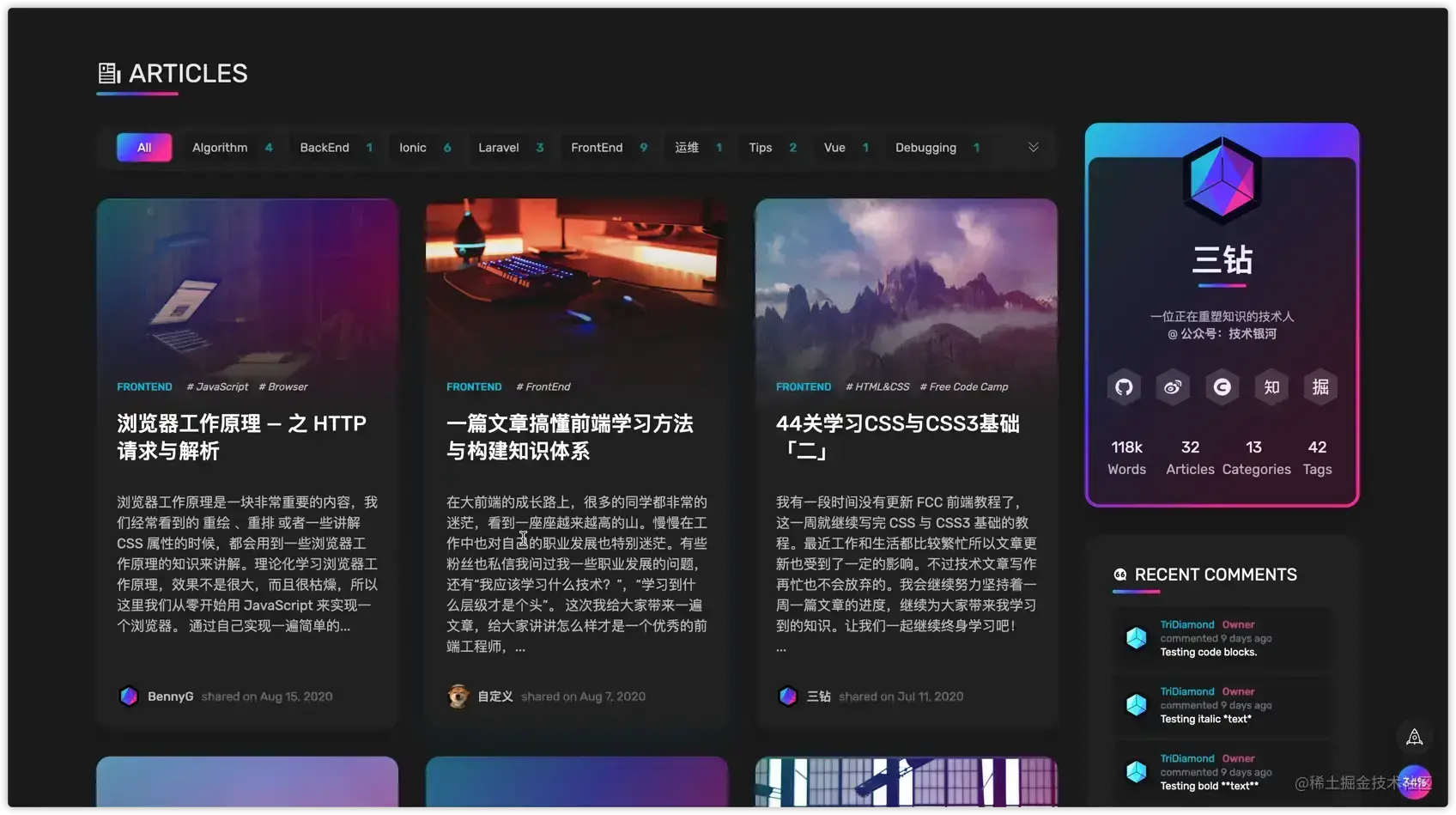1456x815 pixels.
Task: Click the #FrontEnd tag
Action: click(x=543, y=387)
